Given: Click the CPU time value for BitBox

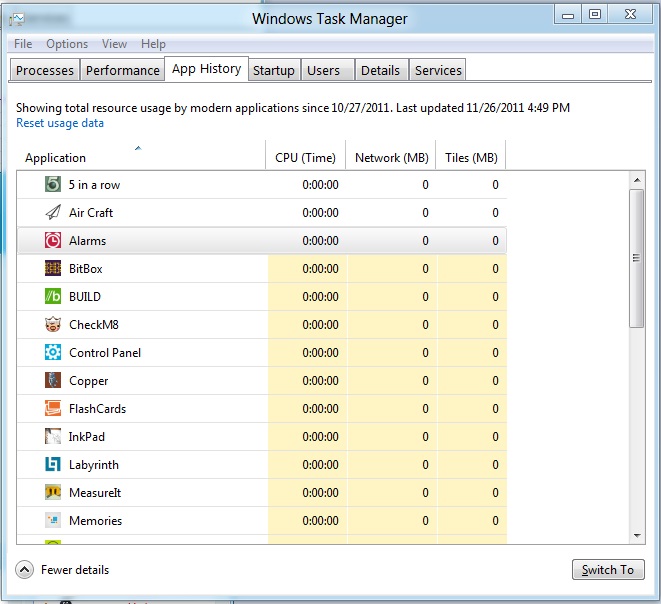Looking at the screenshot, I should pyautogui.click(x=320, y=268).
